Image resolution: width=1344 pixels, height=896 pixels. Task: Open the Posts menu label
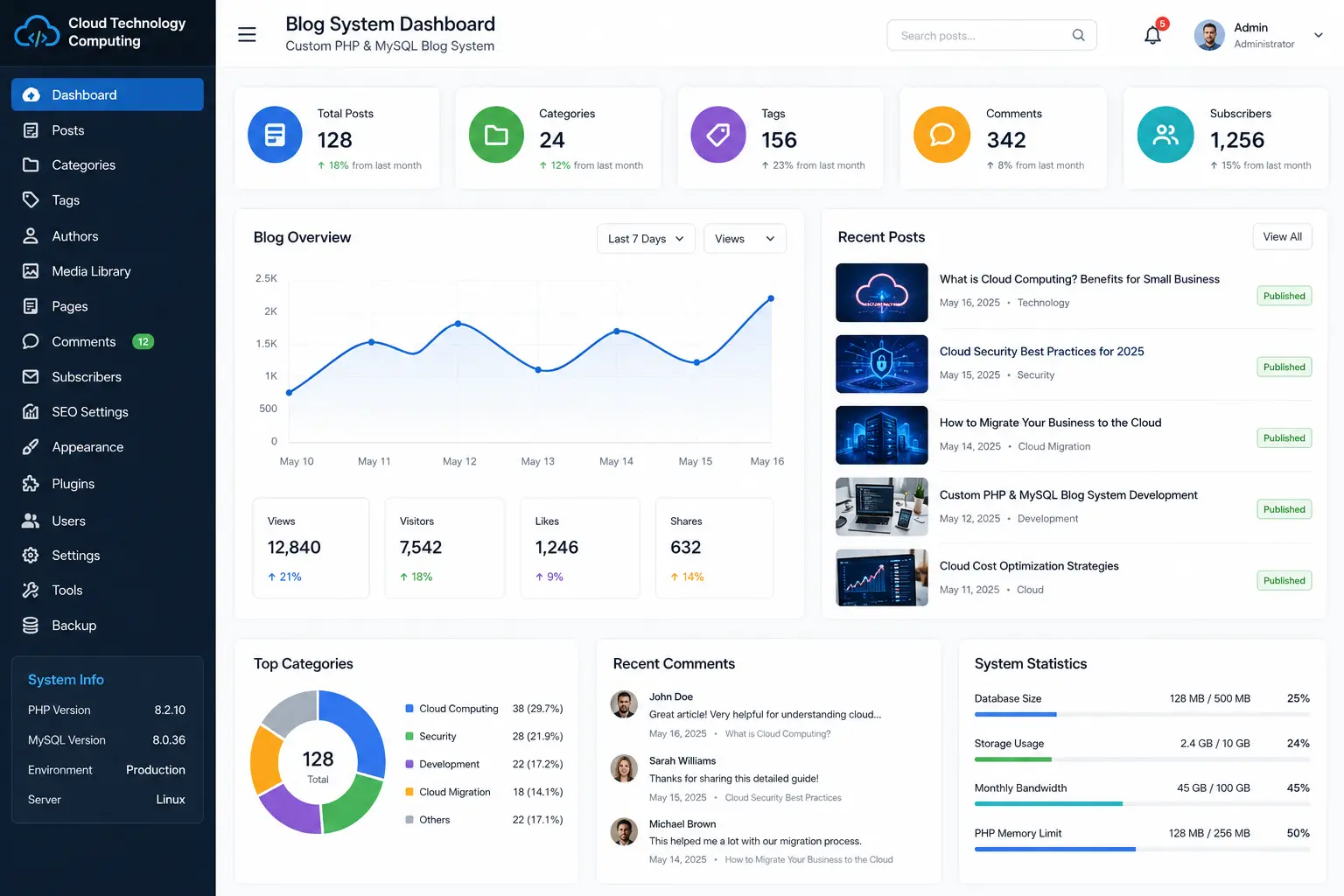pyautogui.click(x=68, y=130)
